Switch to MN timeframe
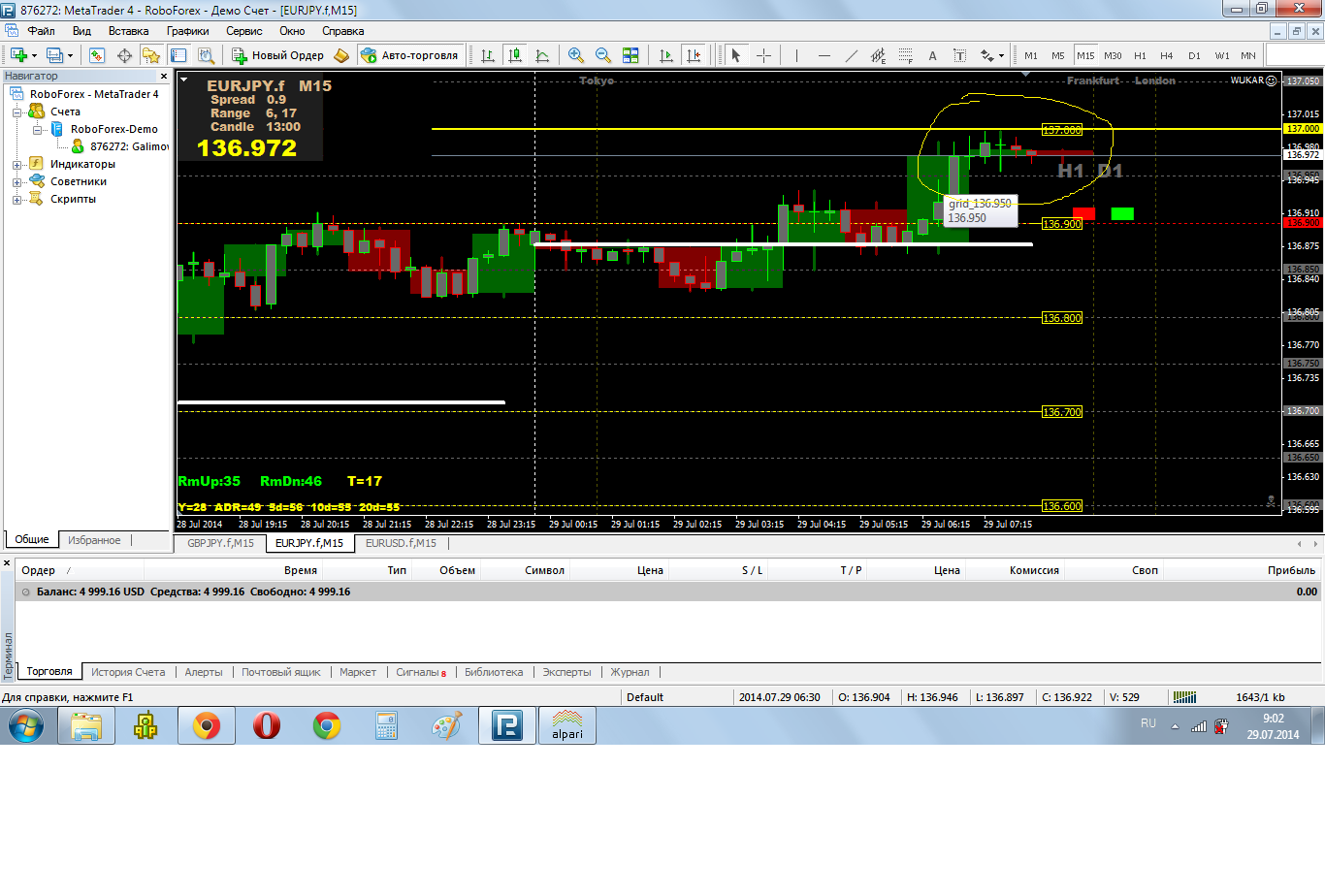 1248,55
